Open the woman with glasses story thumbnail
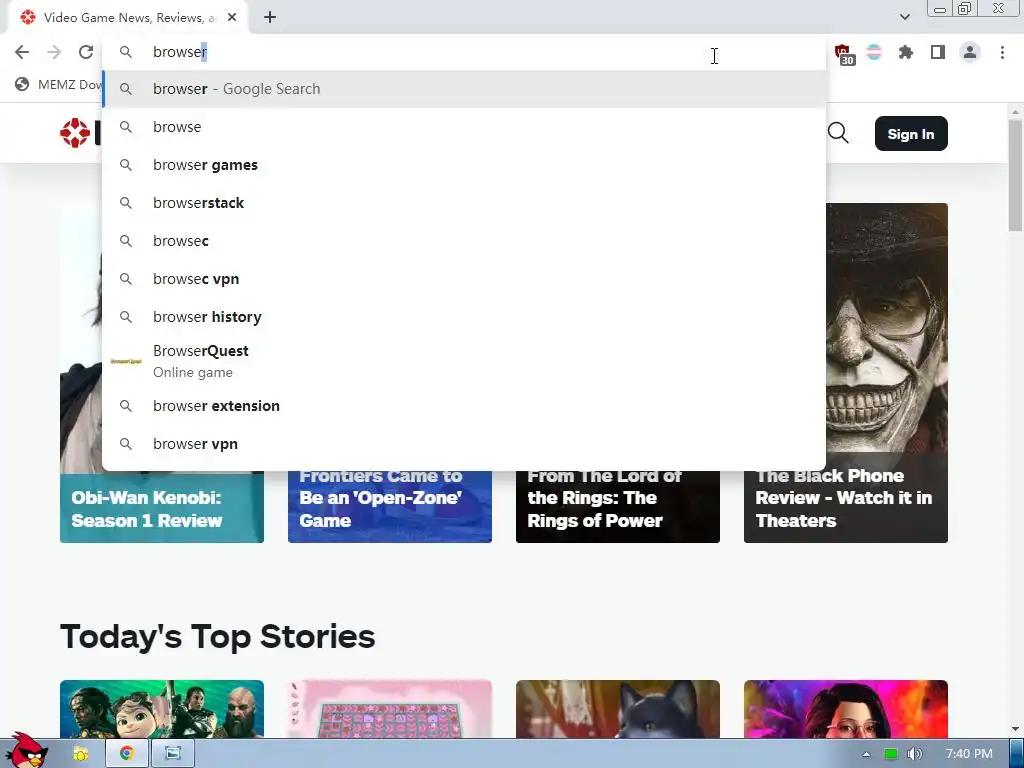Screen dimensions: 1024x768 [846, 709]
